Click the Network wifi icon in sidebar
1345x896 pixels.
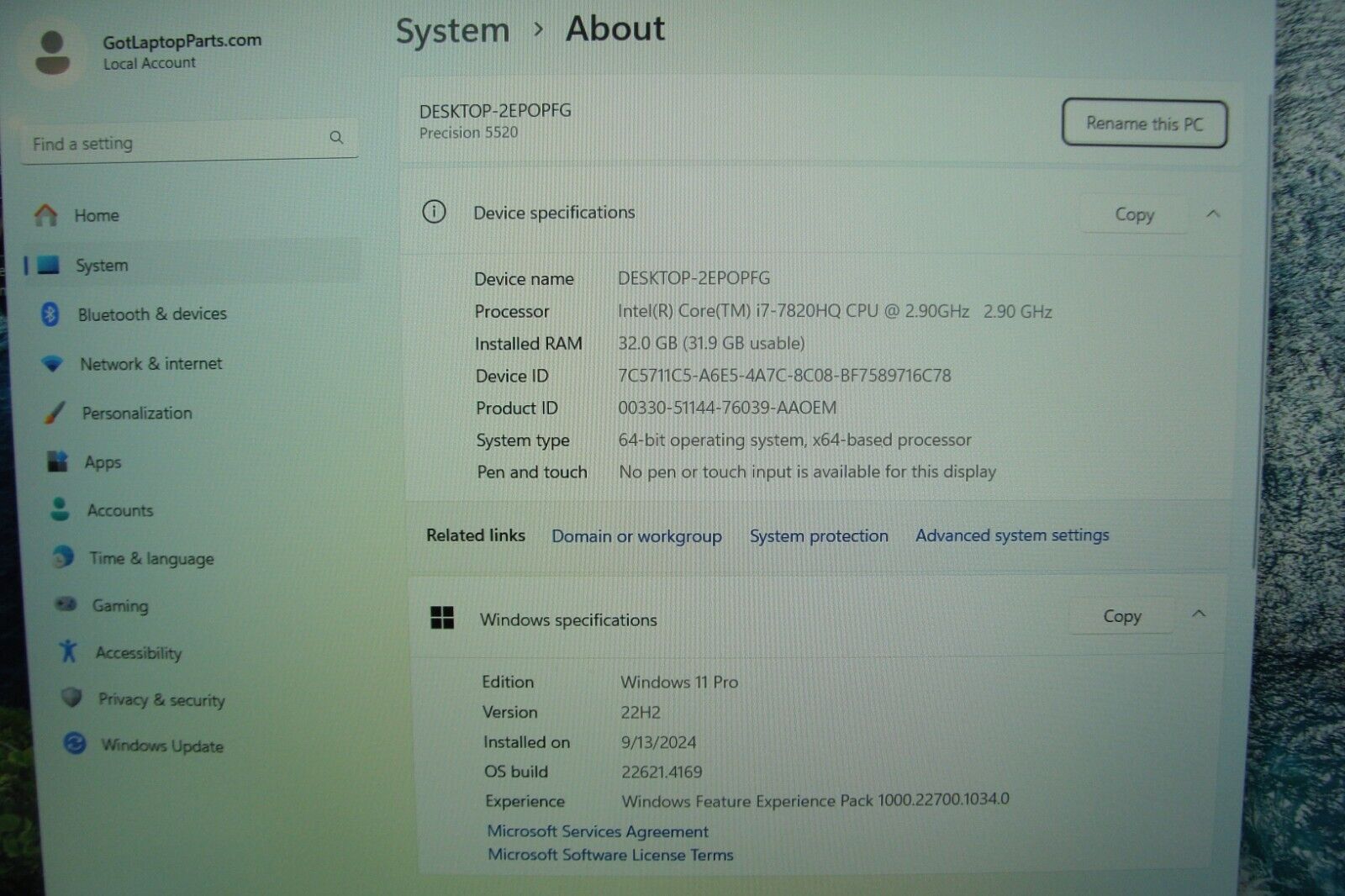click(52, 364)
